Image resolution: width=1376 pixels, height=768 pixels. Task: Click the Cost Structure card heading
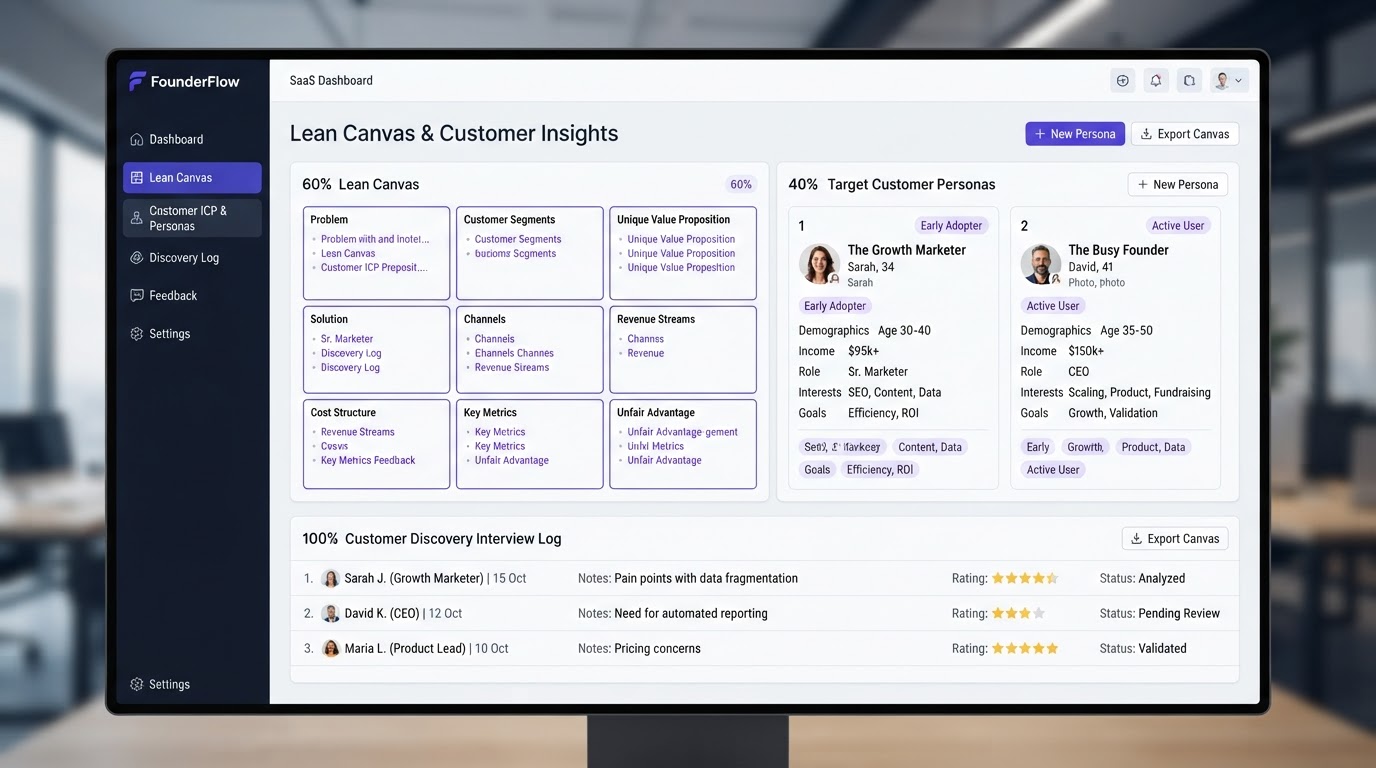(x=343, y=413)
